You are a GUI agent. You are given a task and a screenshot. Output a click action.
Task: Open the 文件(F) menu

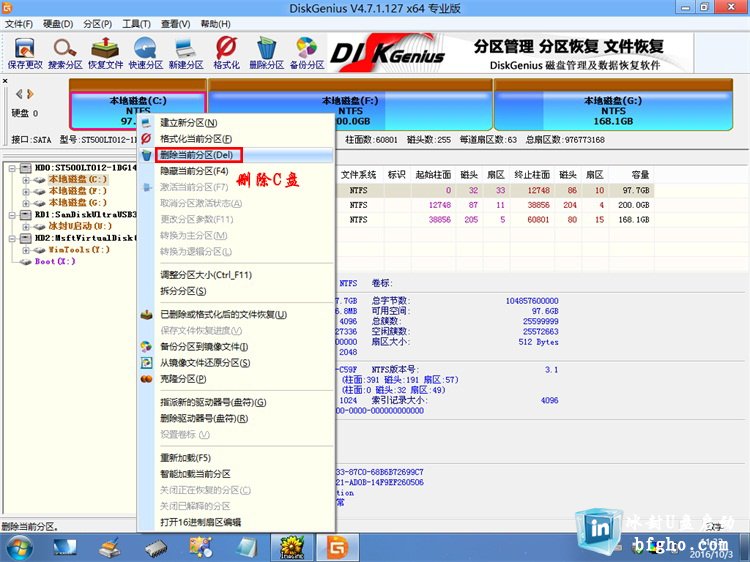[19, 24]
